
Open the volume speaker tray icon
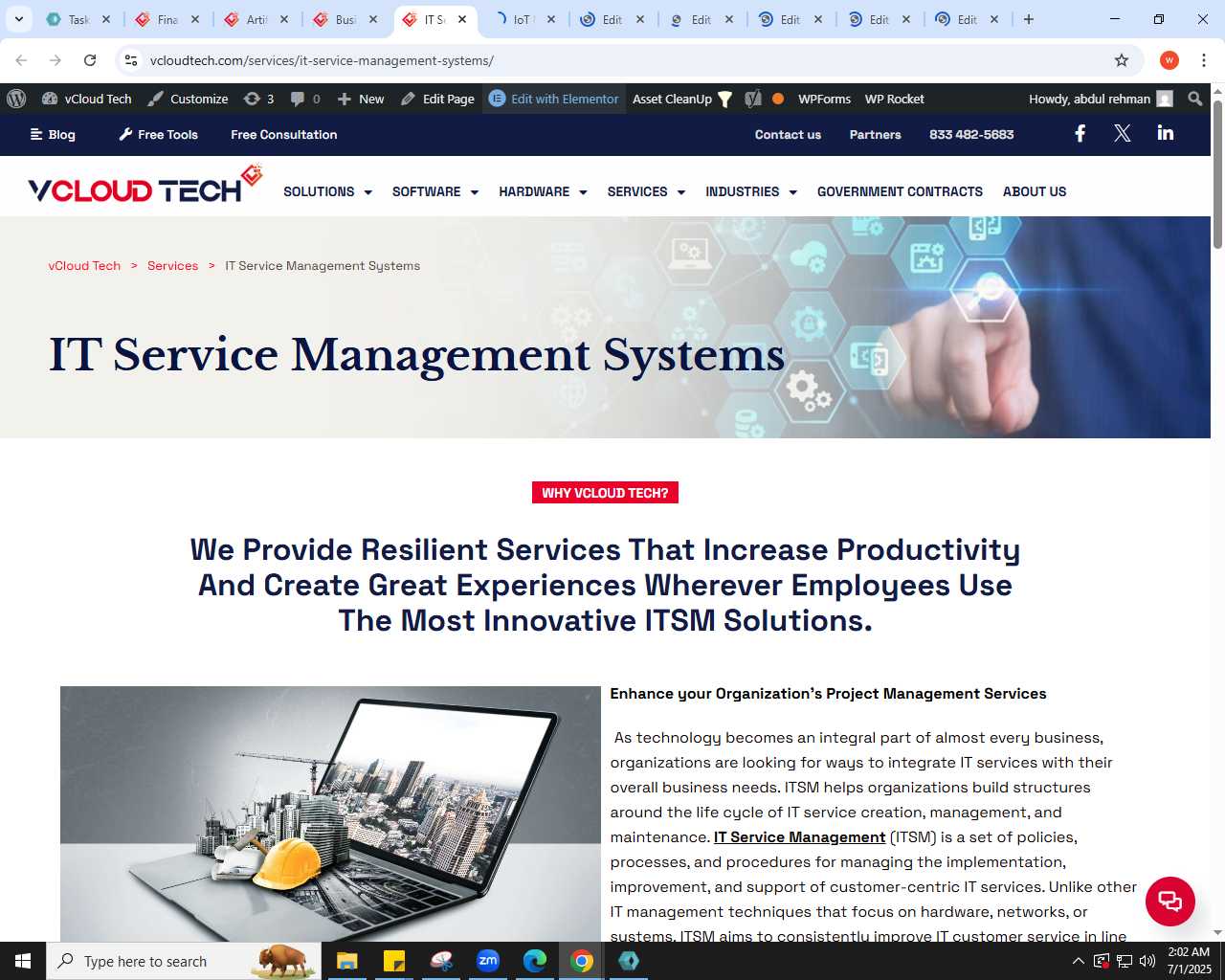pyautogui.click(x=1147, y=961)
